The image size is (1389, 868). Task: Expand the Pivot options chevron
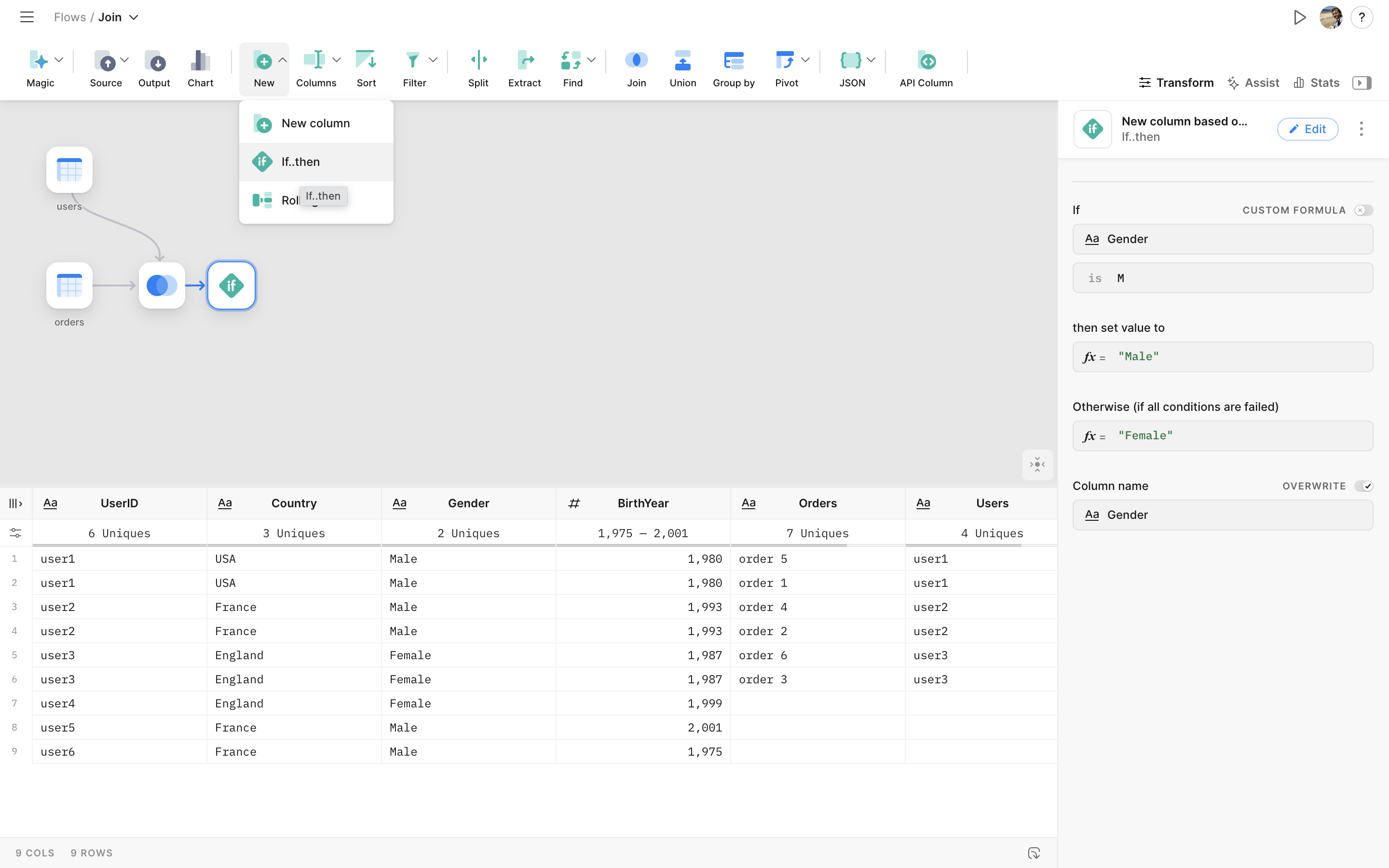(x=805, y=60)
